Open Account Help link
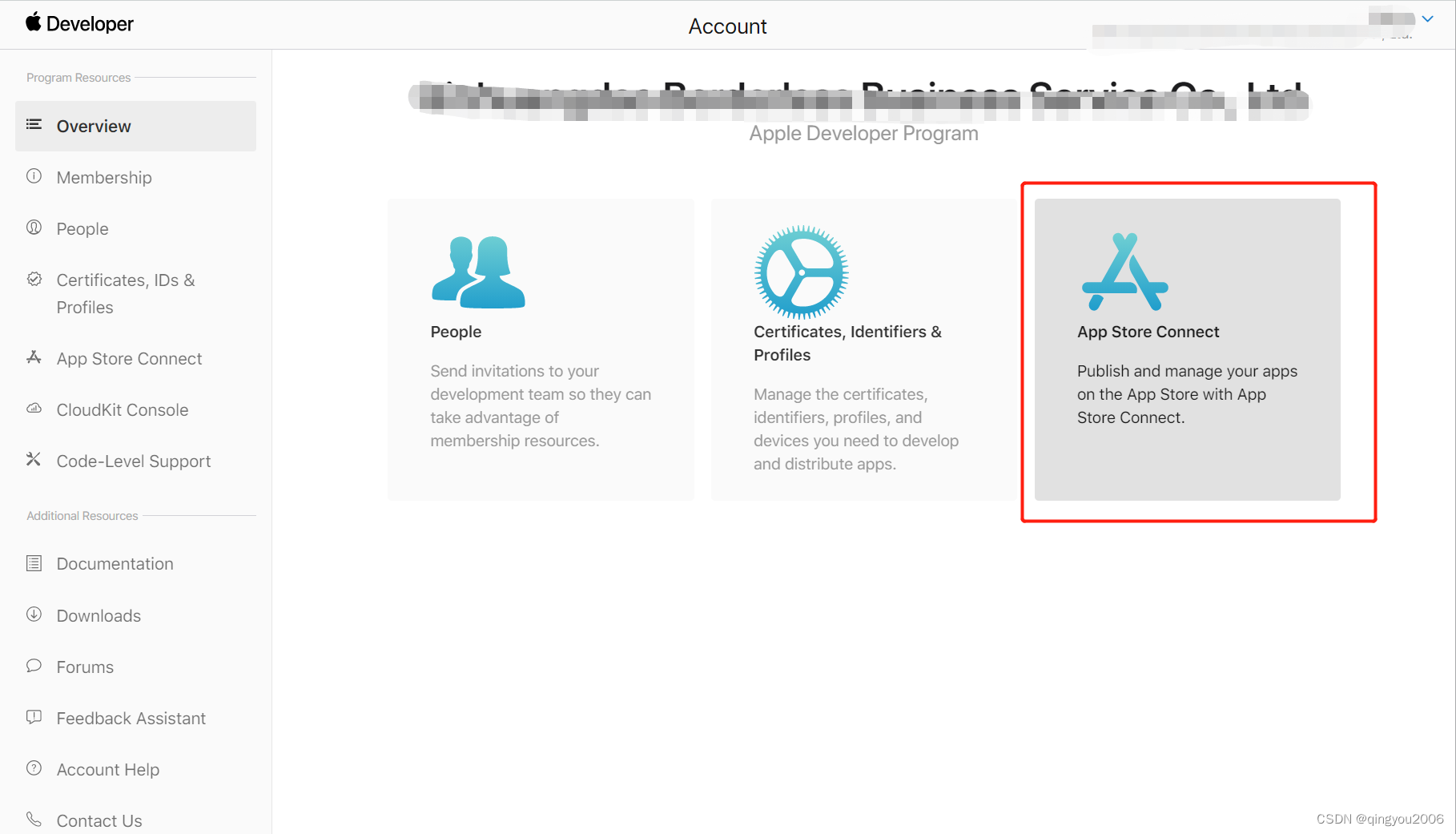This screenshot has height=834, width=1456. tap(108, 770)
